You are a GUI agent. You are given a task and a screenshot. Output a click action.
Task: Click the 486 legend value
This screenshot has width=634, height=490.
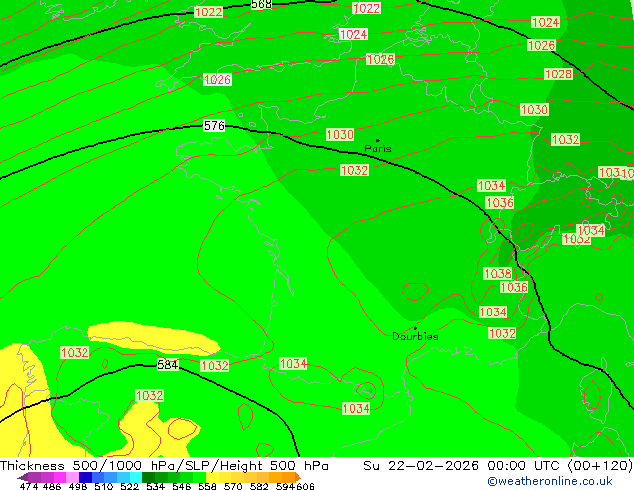[x=52, y=486]
